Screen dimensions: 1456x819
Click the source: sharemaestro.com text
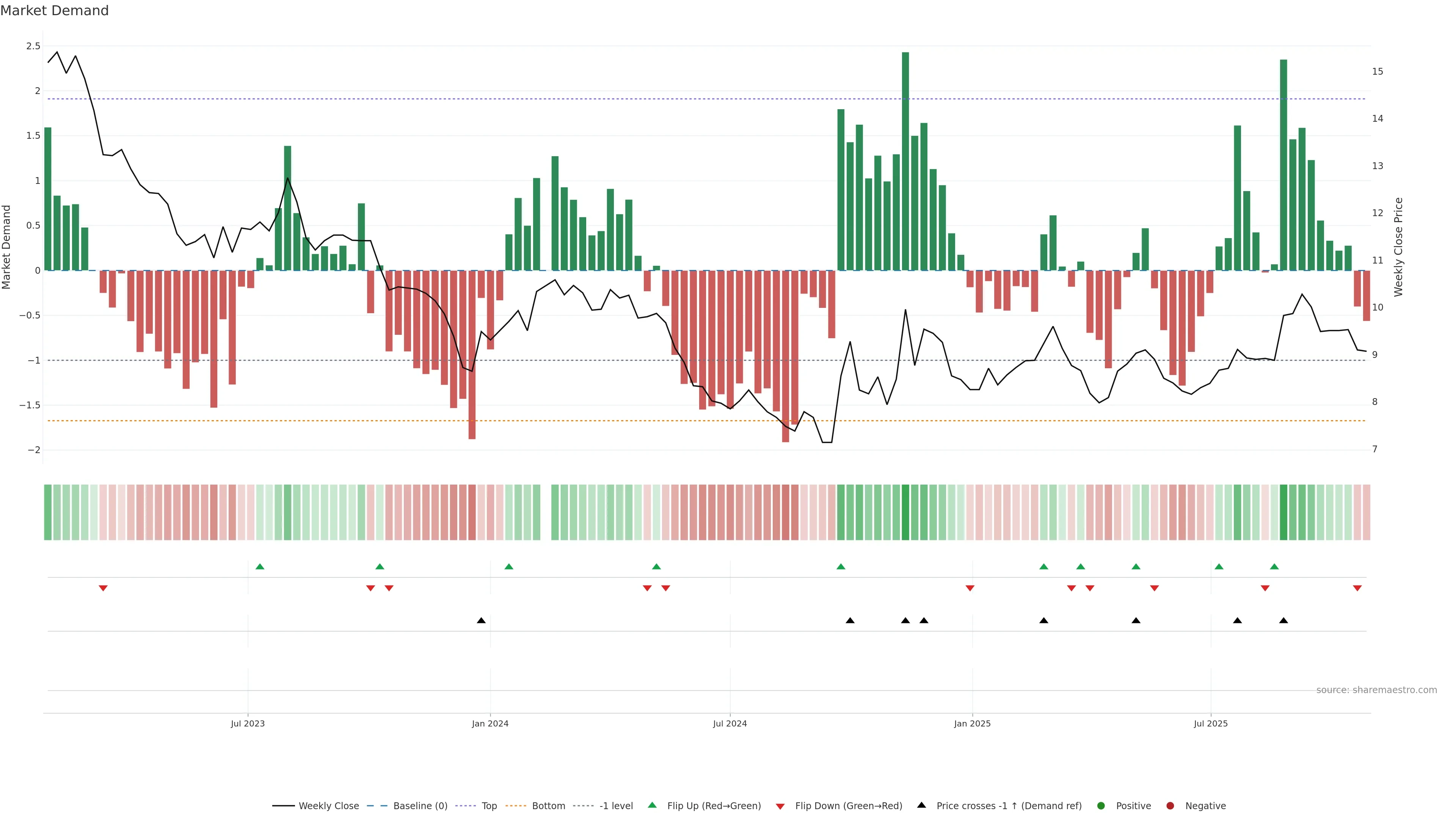[x=1376, y=690]
